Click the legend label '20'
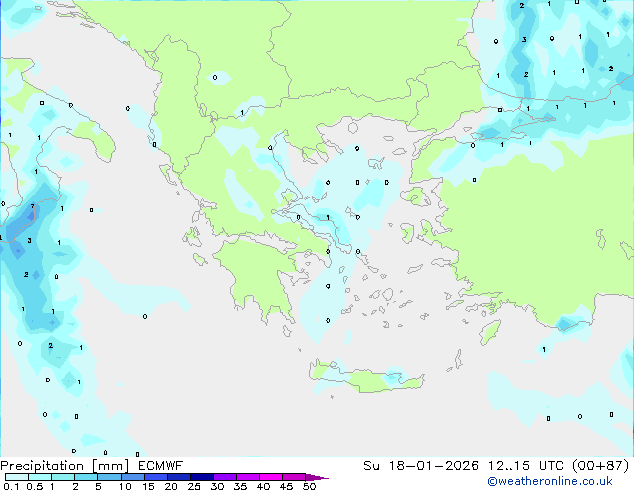The height and width of the screenshot is (490, 634). click(171, 486)
